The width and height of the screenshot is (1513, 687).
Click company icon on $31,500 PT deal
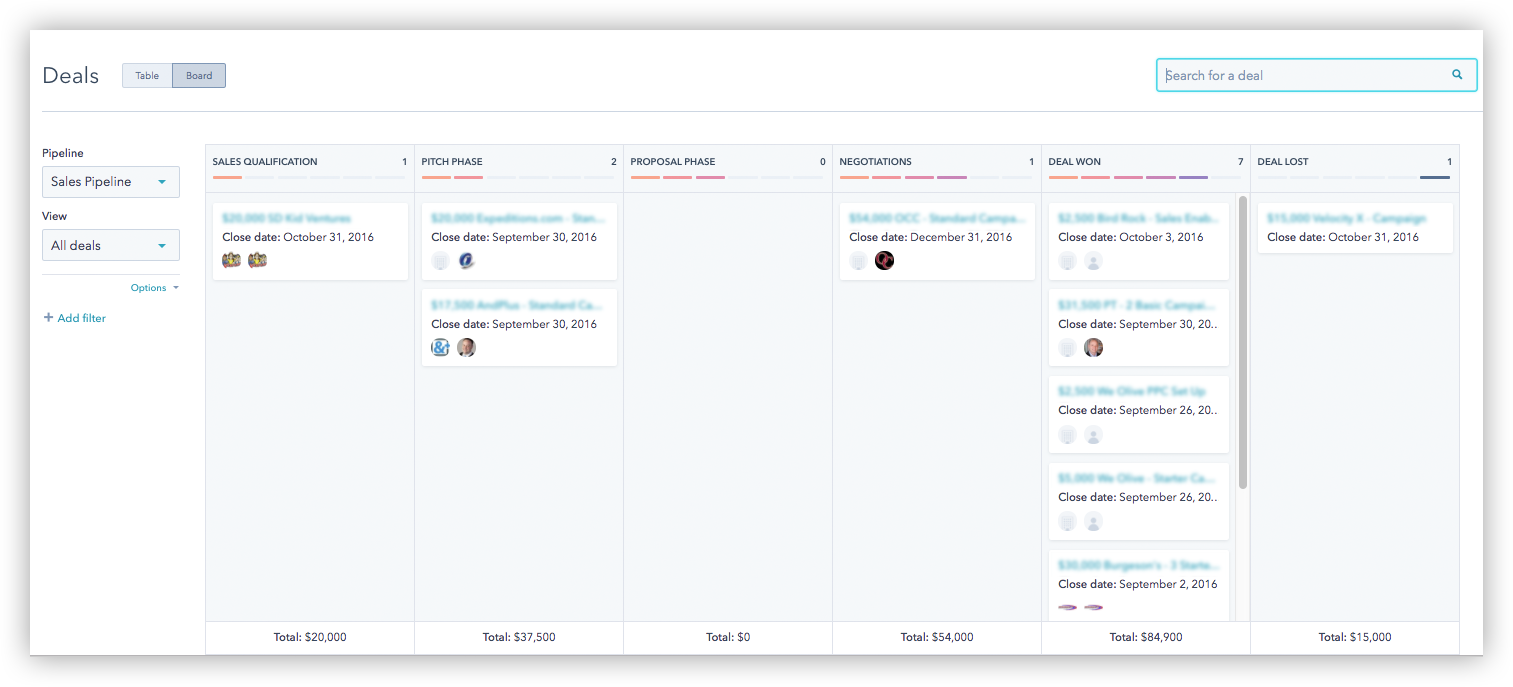click(1067, 348)
